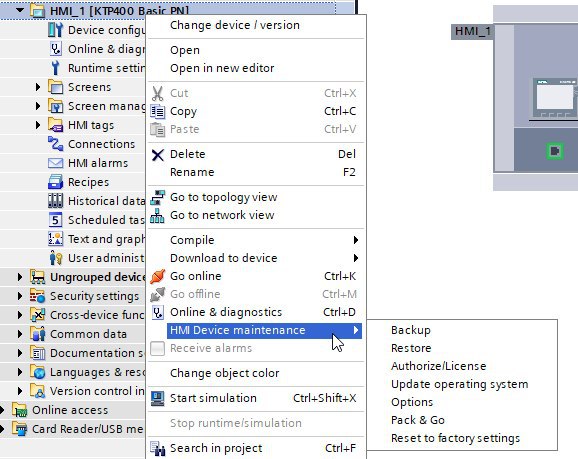
Task: Click the Version control interface icon
Action: 38,391
